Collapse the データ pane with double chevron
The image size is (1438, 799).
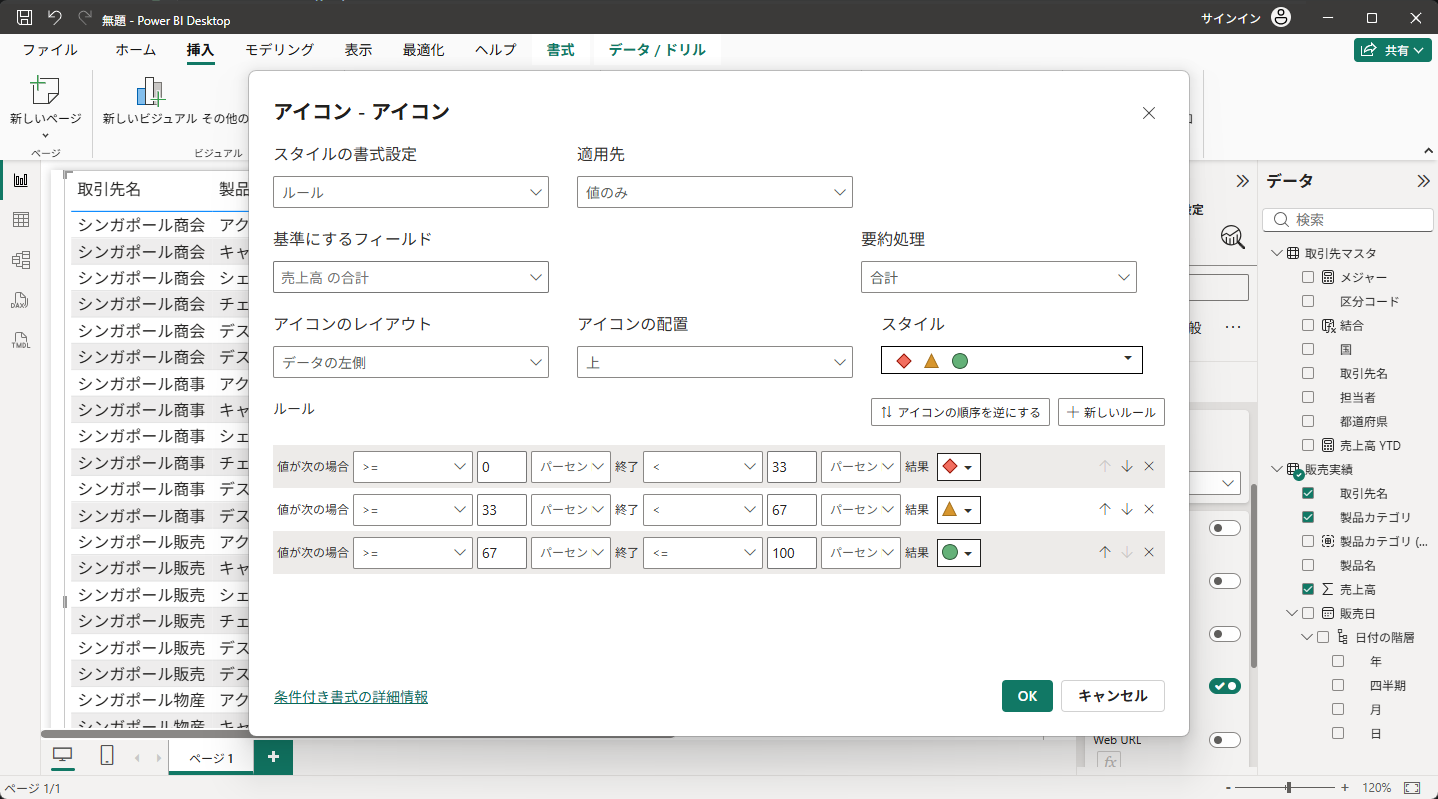tap(1423, 181)
